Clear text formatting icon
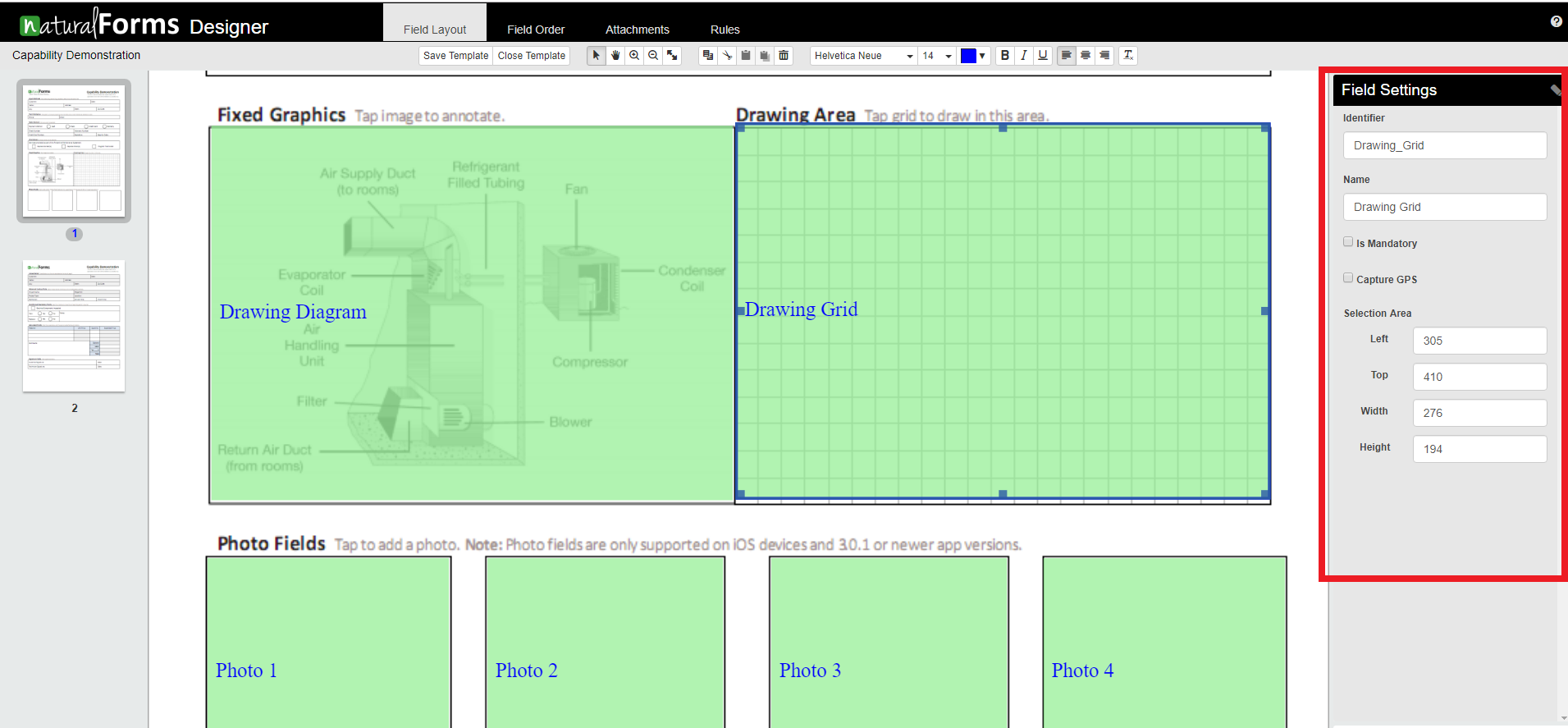Screen dimensions: 1568x728 point(1128,56)
